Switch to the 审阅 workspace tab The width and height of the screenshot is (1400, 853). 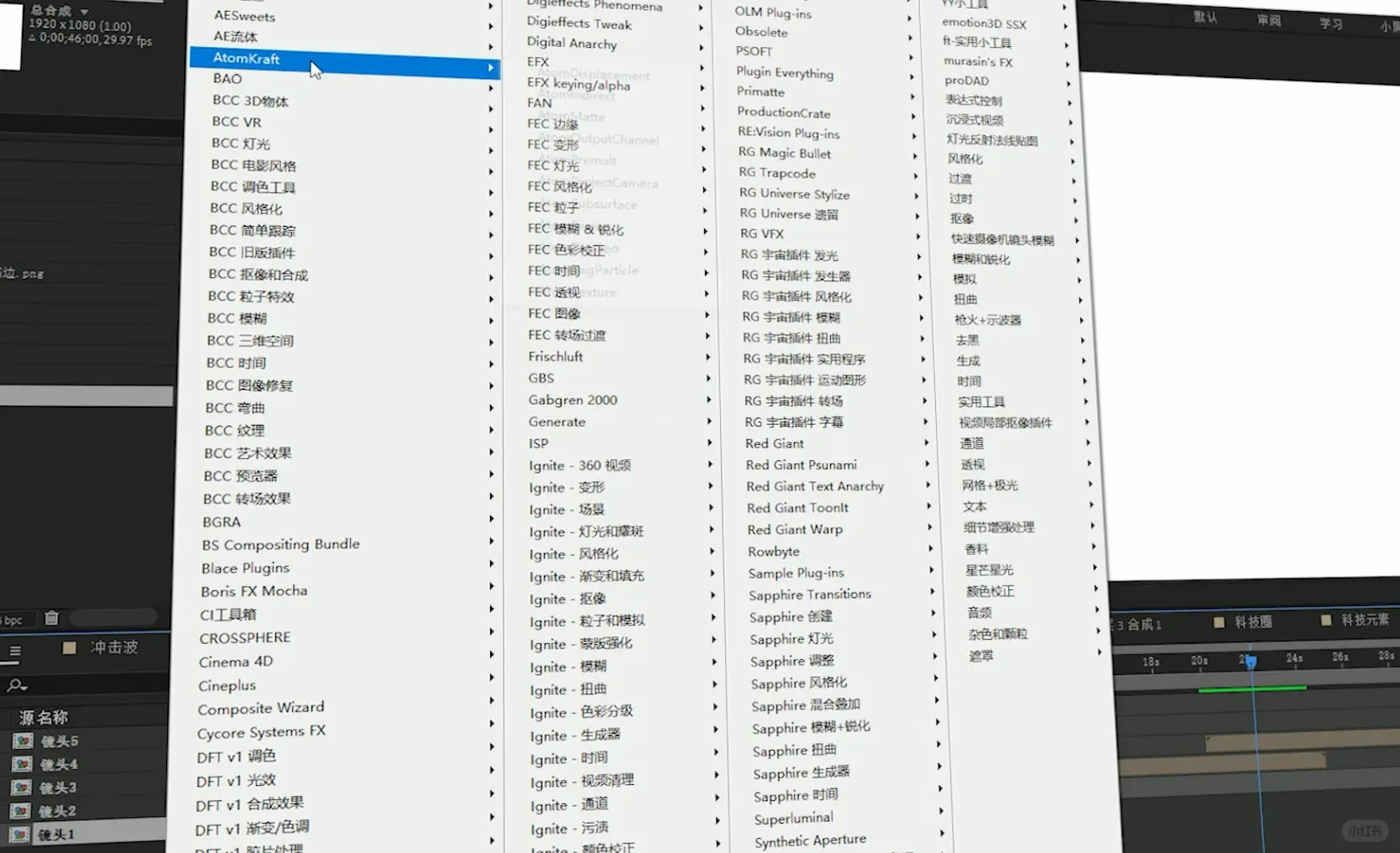[1268, 21]
